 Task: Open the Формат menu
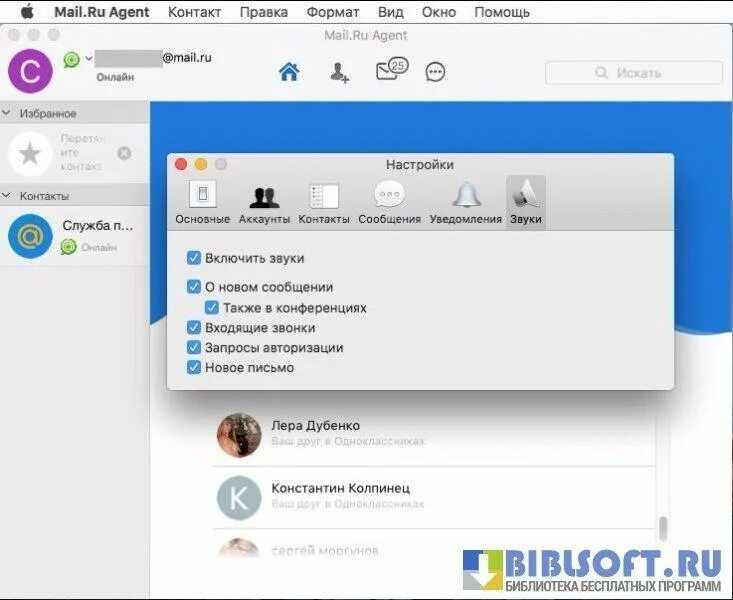[333, 12]
